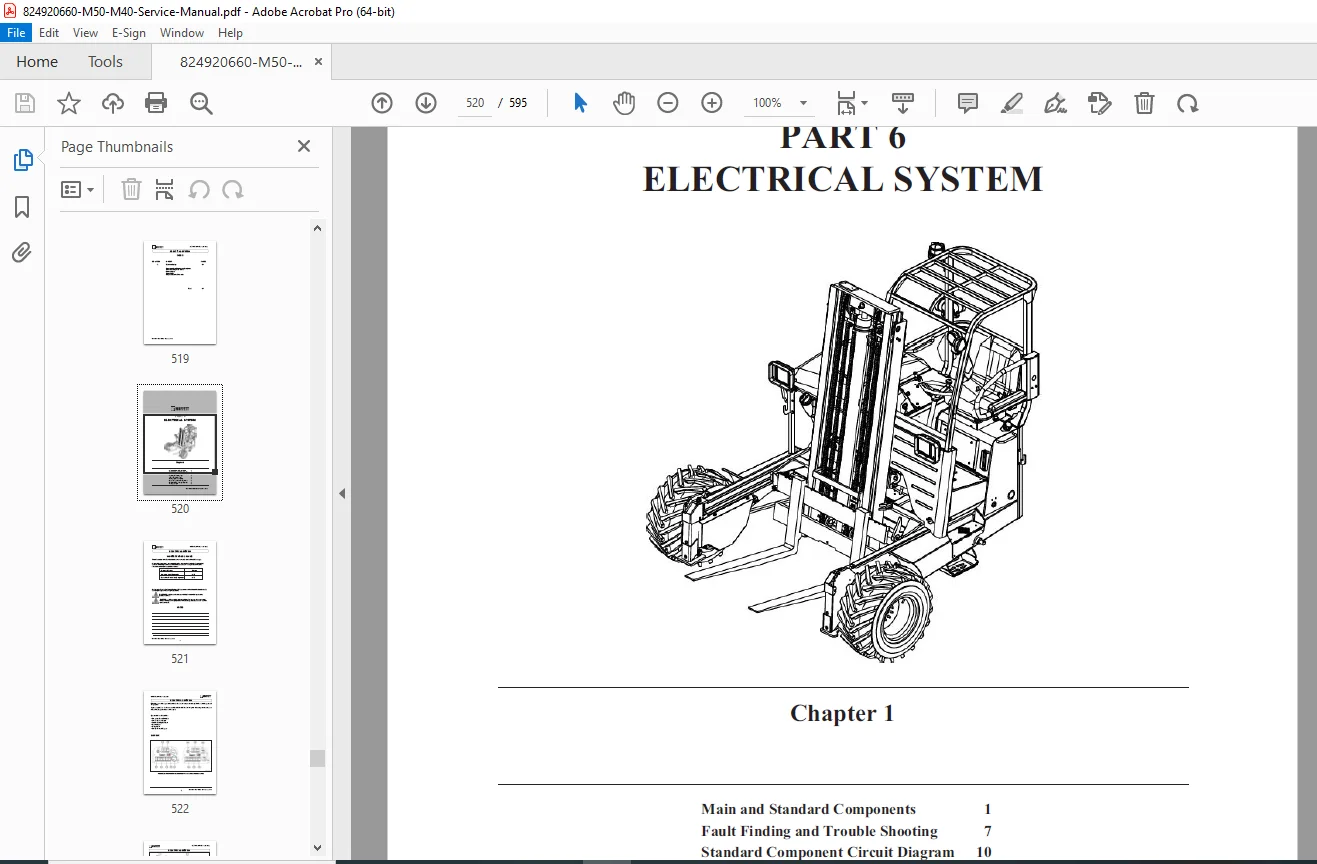Open the File menu
This screenshot has width=1317, height=864.
(16, 33)
